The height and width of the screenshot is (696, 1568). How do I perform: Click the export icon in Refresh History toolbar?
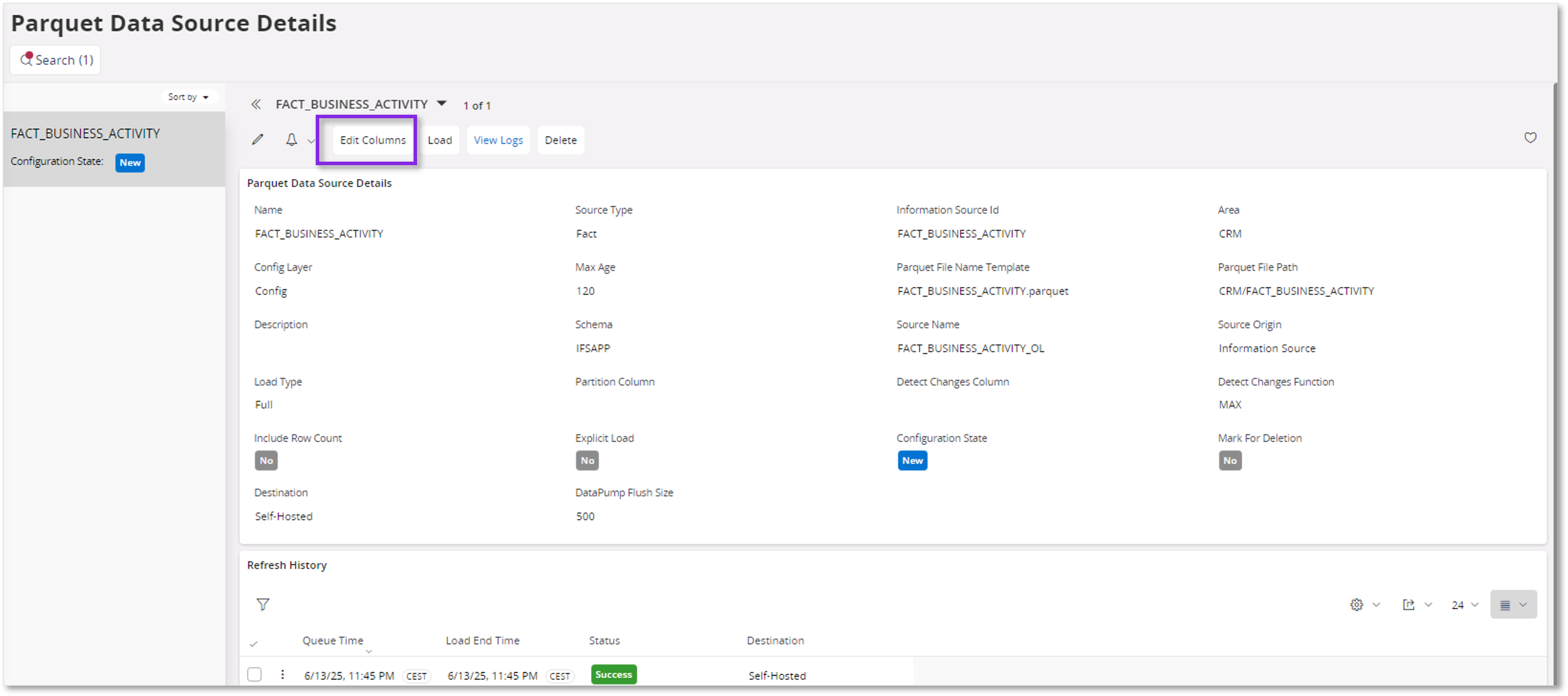point(1408,604)
